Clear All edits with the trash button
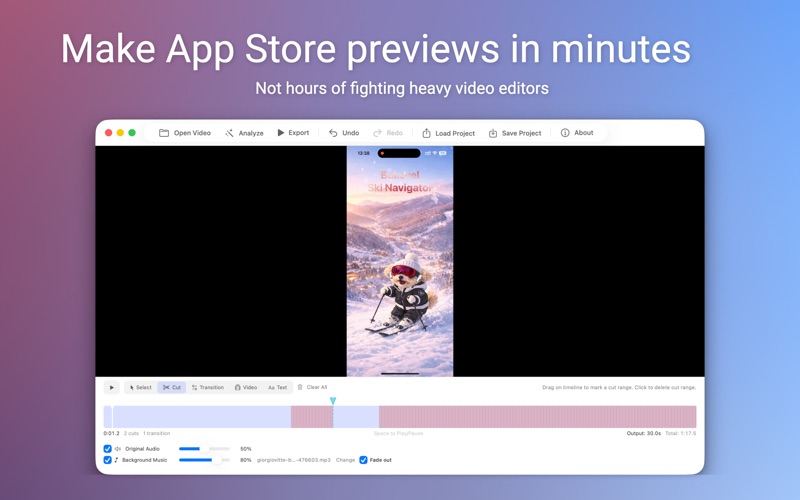The width and height of the screenshot is (800, 500). 312,387
